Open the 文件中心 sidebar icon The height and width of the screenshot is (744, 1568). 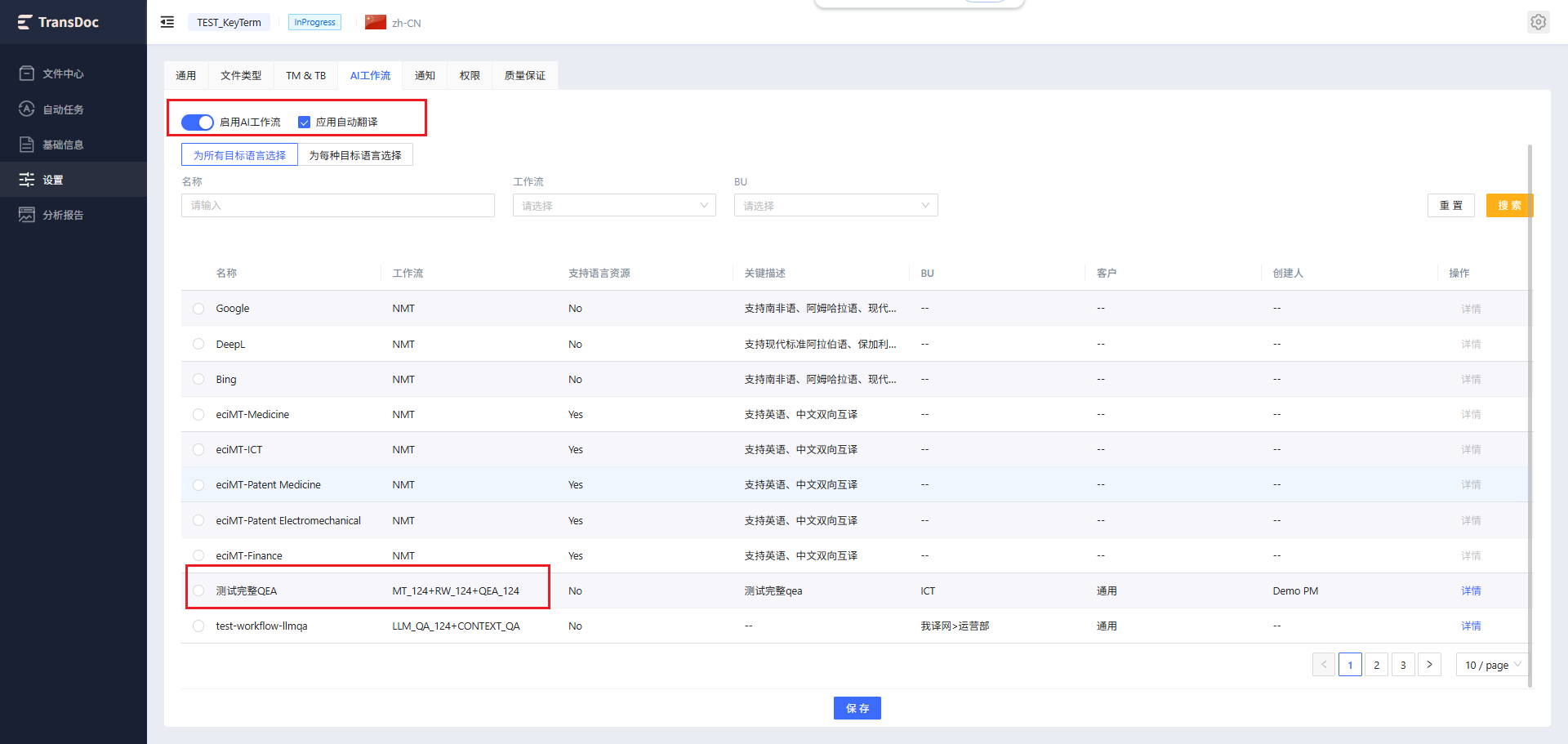[x=27, y=74]
